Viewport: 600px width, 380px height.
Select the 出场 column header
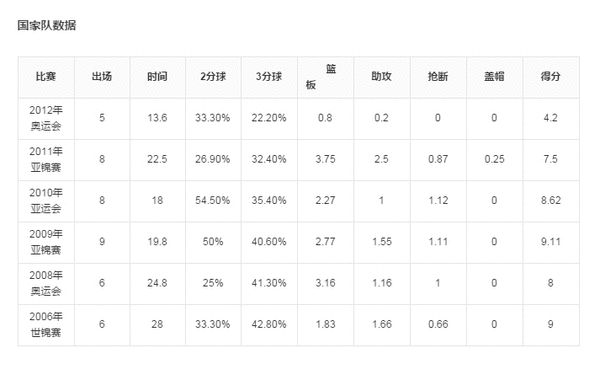(102, 77)
